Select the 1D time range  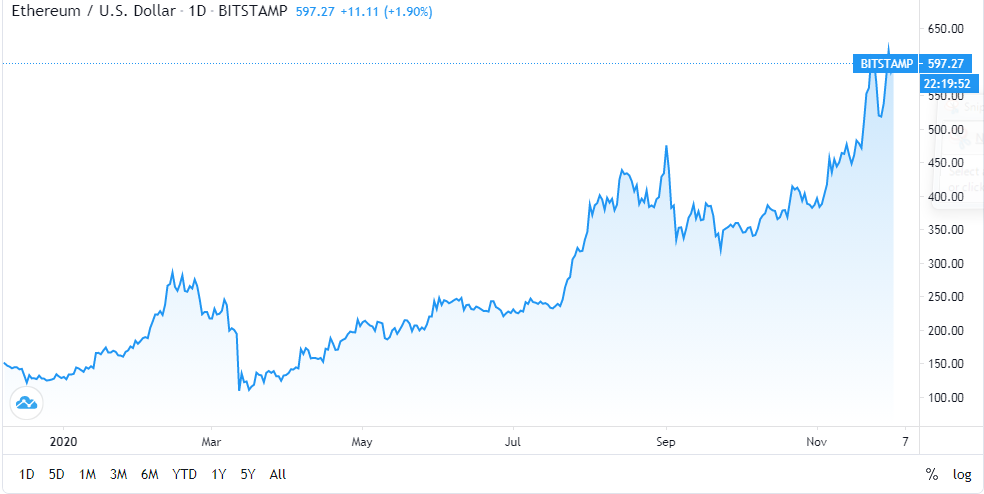(x=26, y=475)
